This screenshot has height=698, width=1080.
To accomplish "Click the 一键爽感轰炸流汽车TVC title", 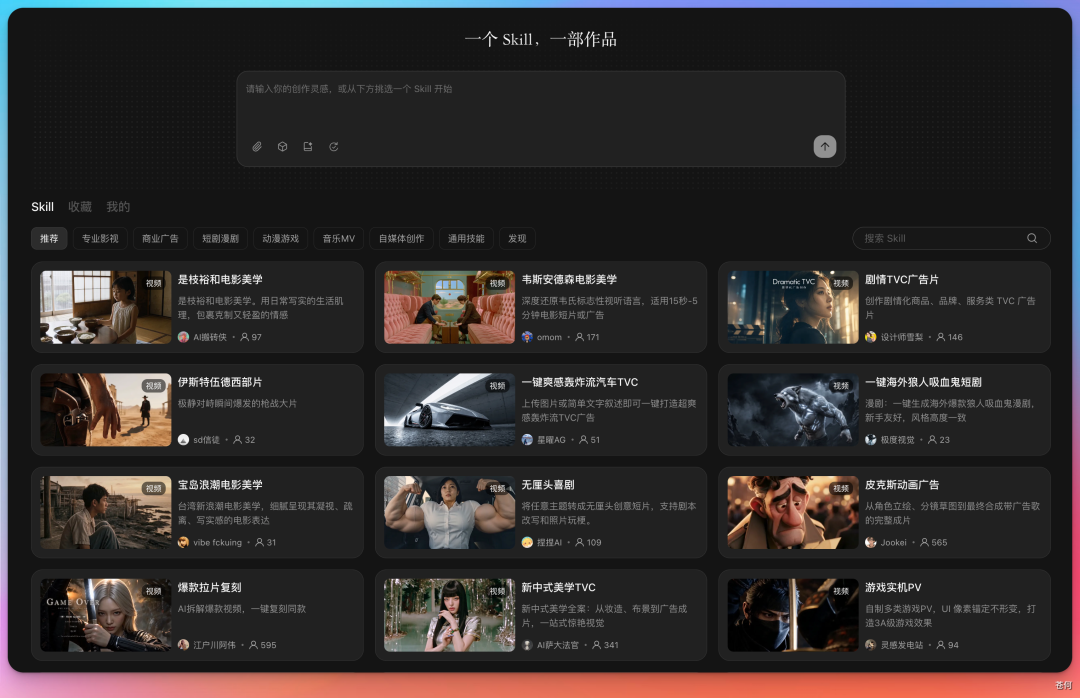I will [580, 382].
